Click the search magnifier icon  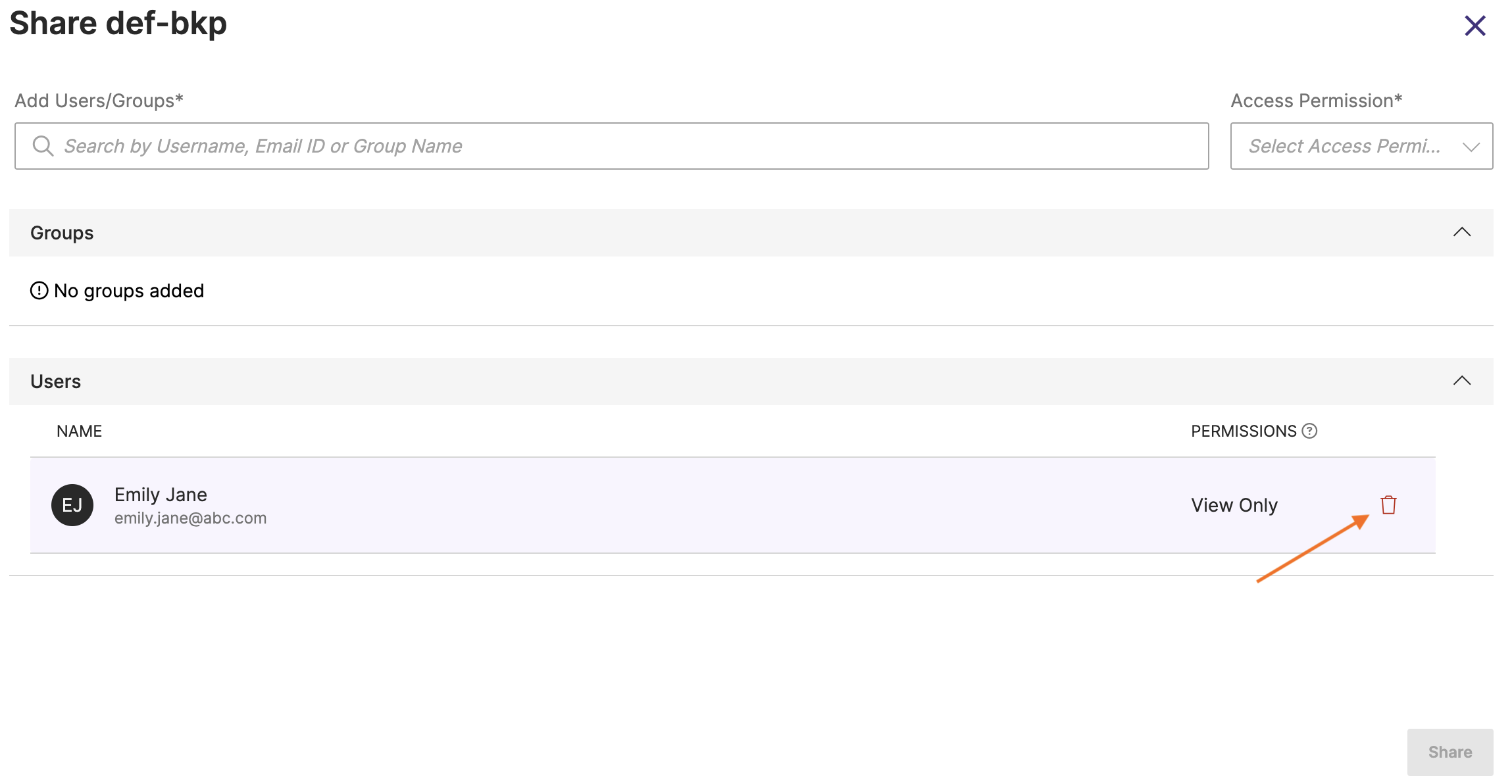[43, 146]
